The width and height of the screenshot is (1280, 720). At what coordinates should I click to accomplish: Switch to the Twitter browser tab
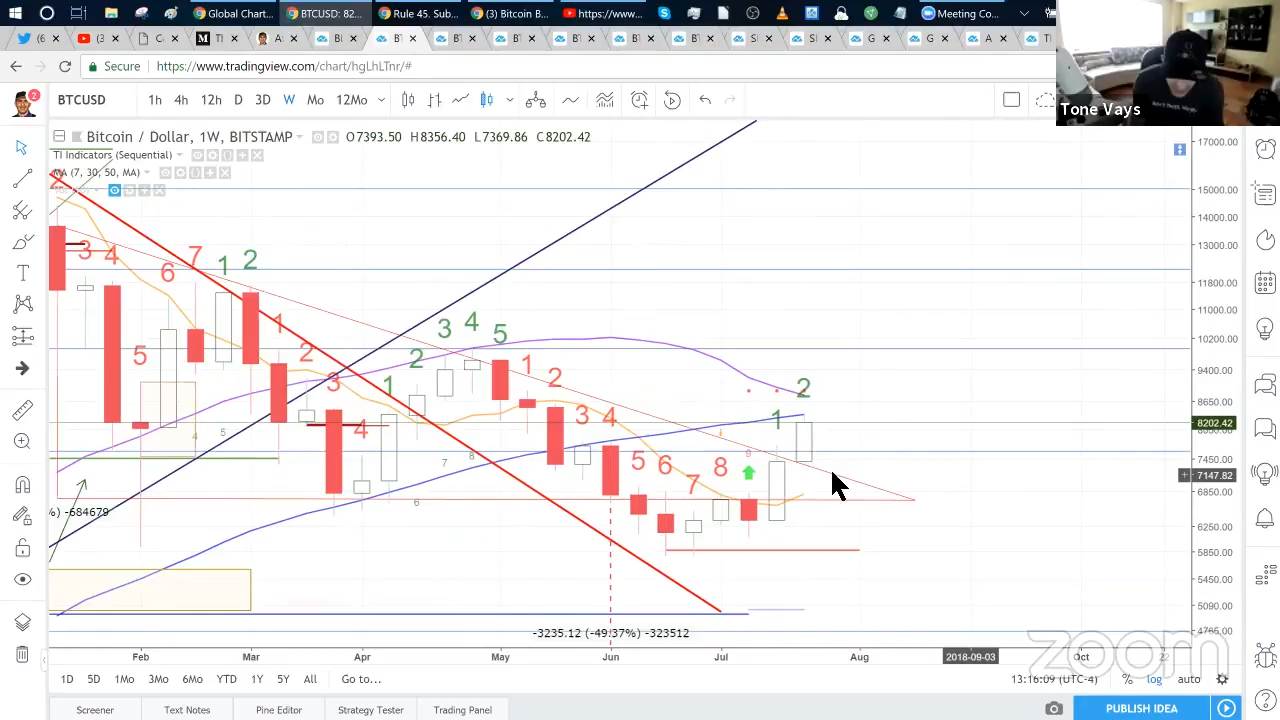click(x=35, y=38)
